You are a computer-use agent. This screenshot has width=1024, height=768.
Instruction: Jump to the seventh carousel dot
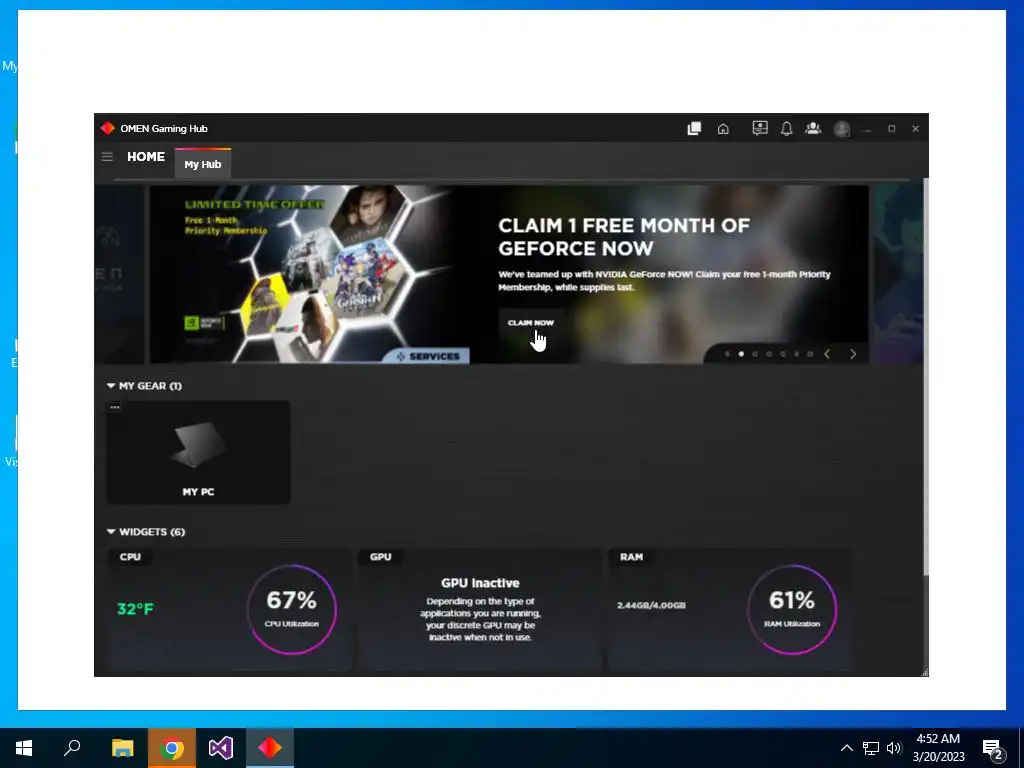click(810, 354)
